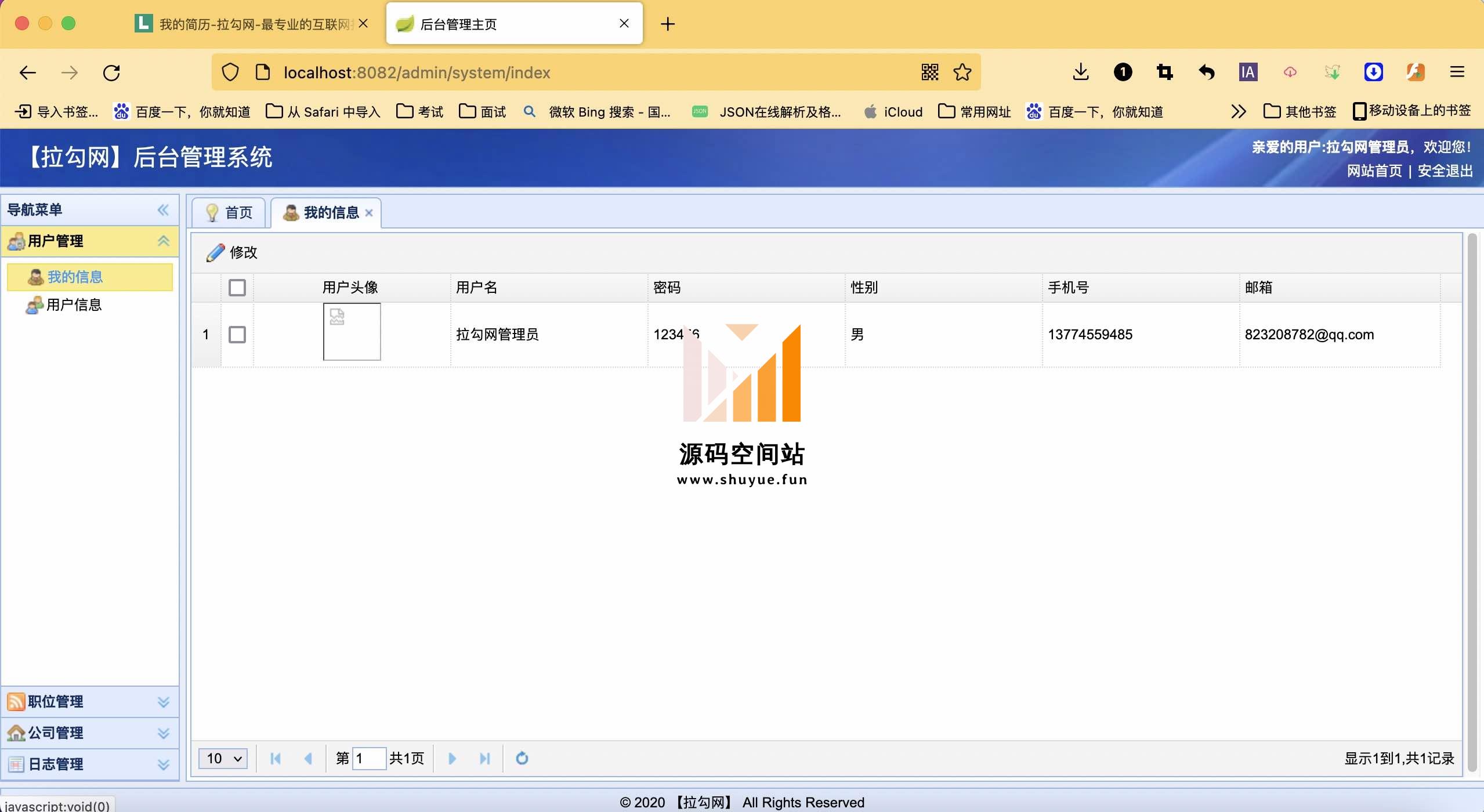Close the 我的简历-拉勾网 browser tab
Screen dimensions: 1484x812
pyautogui.click(x=363, y=24)
